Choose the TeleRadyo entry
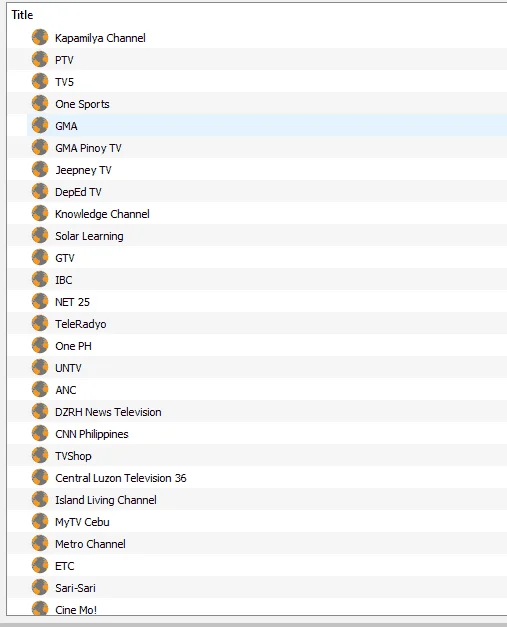This screenshot has height=627, width=507. (81, 324)
